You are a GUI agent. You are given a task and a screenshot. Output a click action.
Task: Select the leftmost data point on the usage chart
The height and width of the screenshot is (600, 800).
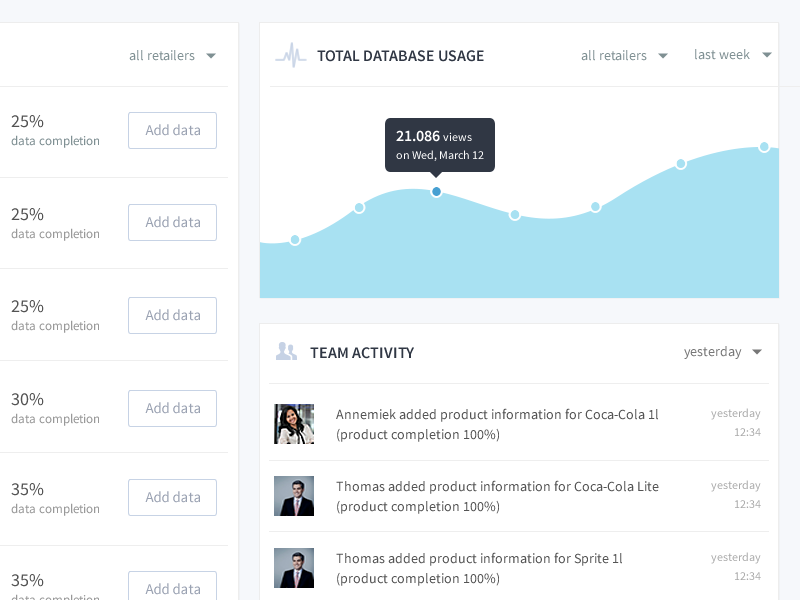point(295,240)
